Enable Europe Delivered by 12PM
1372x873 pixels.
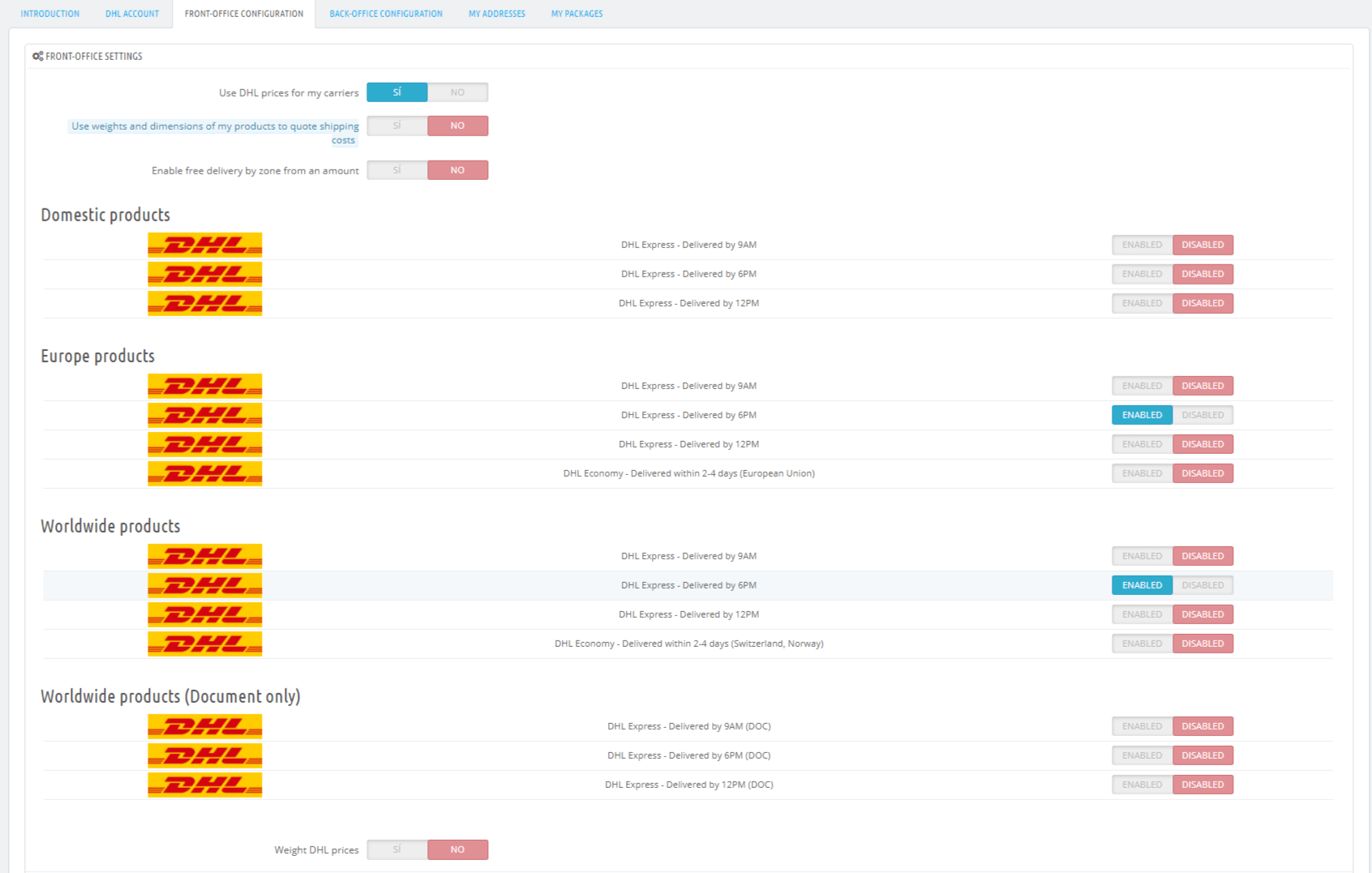1142,444
